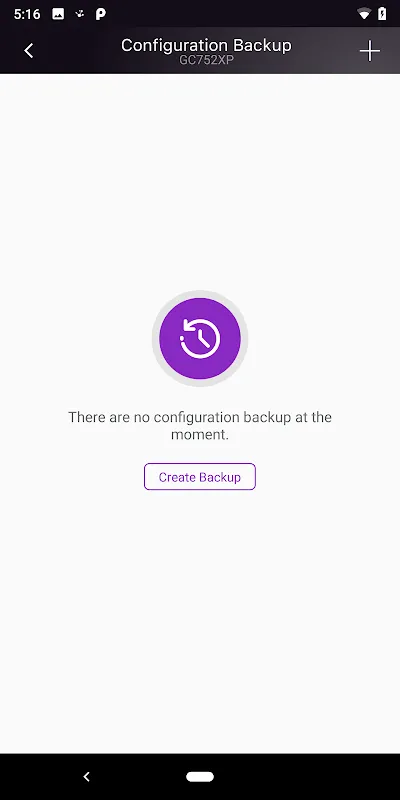The image size is (400, 800).
Task: Click the Create Backup button
Action: tap(199, 477)
